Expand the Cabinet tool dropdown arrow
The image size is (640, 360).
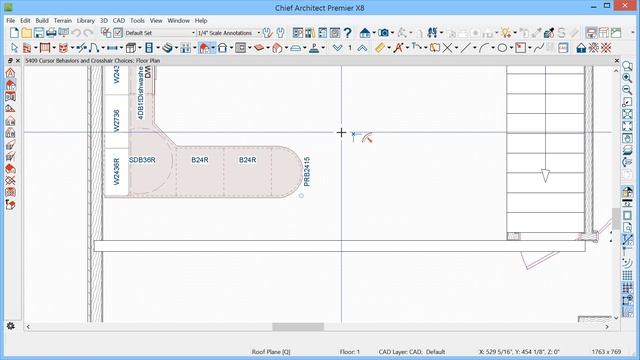(140, 48)
